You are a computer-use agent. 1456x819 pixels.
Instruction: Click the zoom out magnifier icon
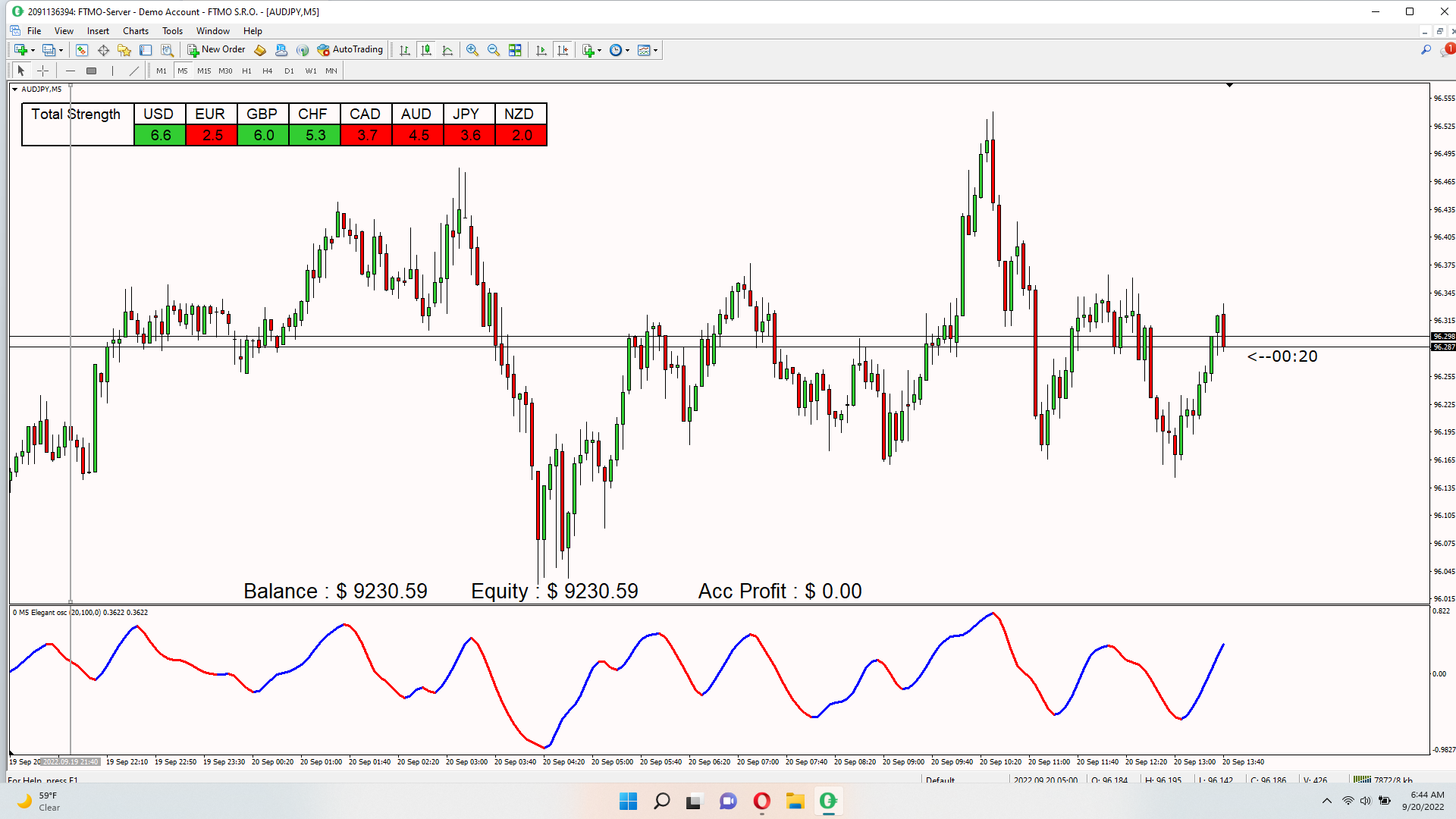pyautogui.click(x=494, y=50)
